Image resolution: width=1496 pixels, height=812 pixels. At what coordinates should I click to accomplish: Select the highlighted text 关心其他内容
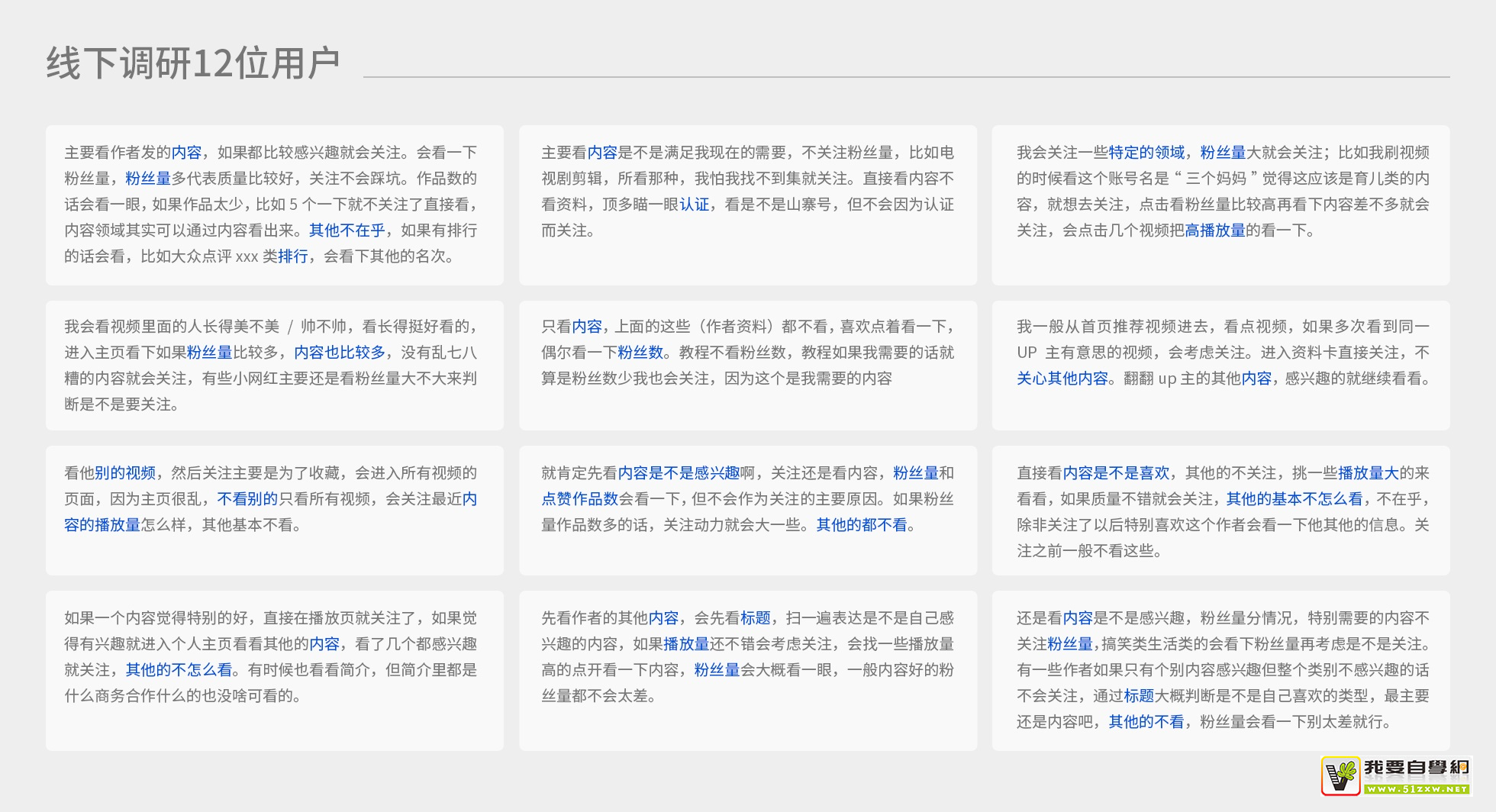[1062, 379]
